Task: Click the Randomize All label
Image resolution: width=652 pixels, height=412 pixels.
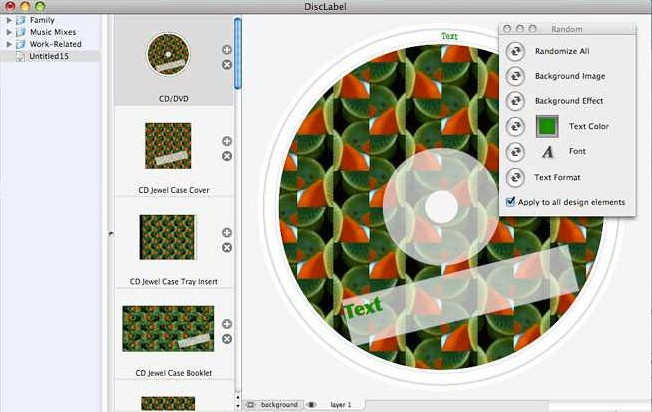Action: 562,51
